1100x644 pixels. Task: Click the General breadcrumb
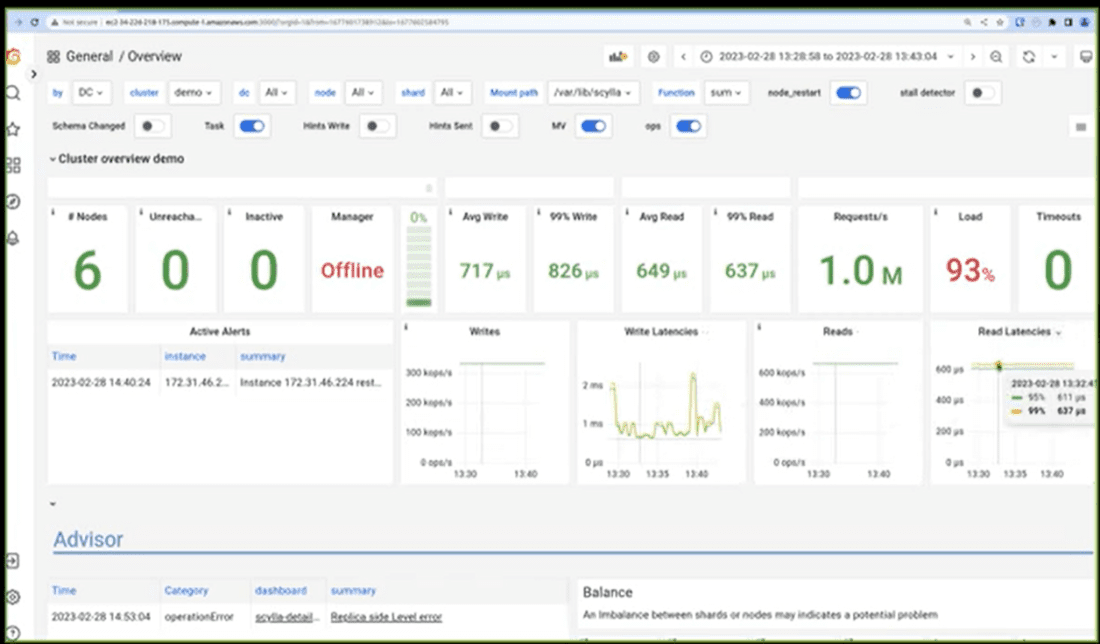[89, 57]
